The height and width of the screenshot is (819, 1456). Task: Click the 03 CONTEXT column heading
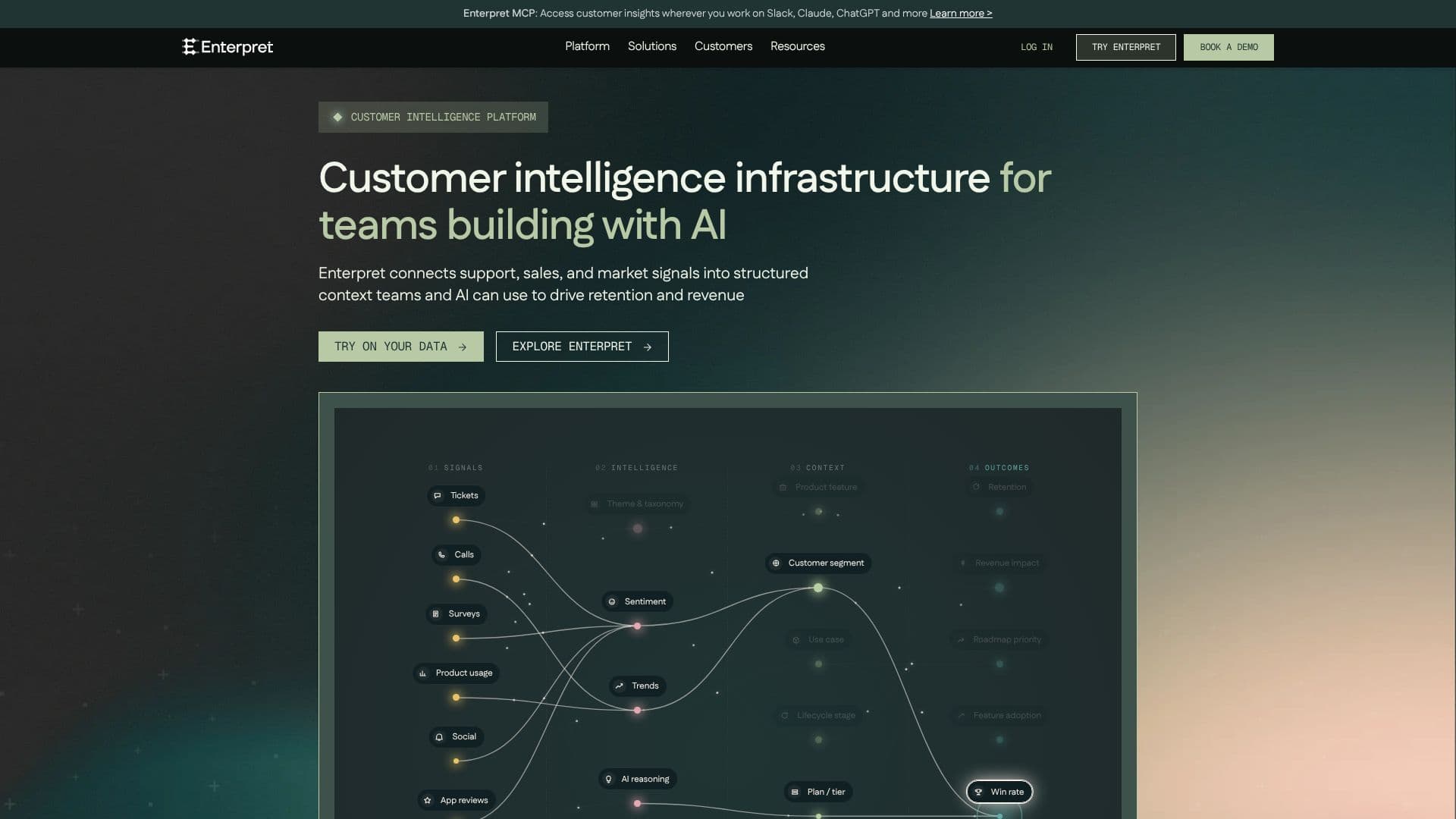(x=817, y=468)
